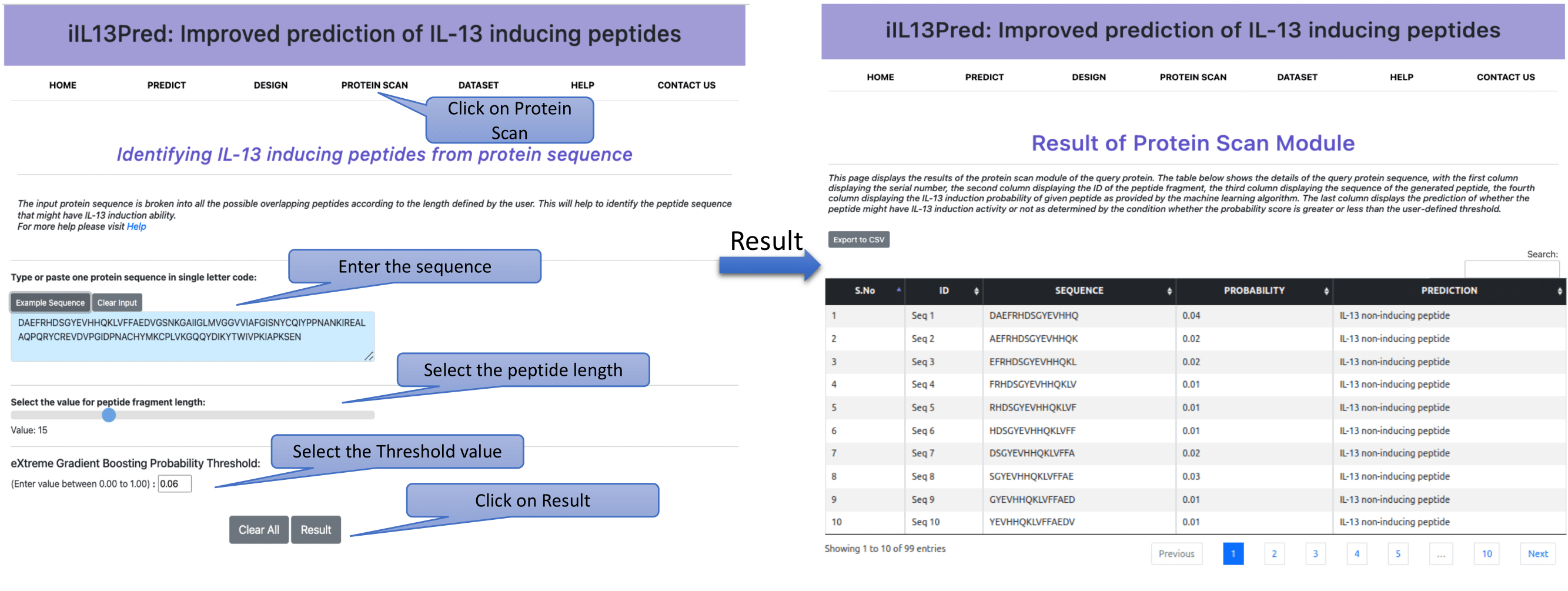Go to PREDICT page in left menu

[x=166, y=85]
